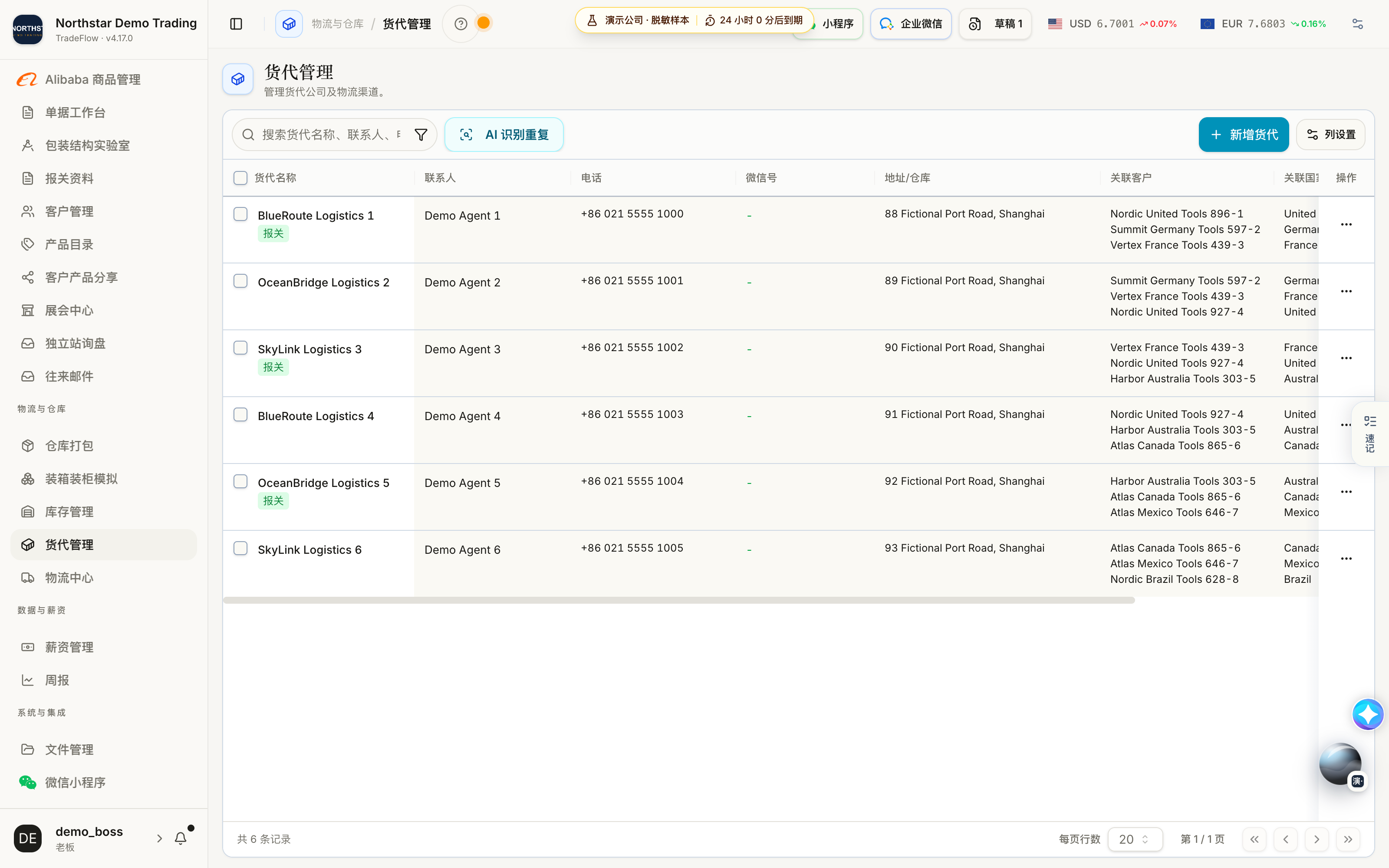Click the 物流与仓库 breadcrumb link
Screen dimensions: 1389x868
(x=338, y=23)
